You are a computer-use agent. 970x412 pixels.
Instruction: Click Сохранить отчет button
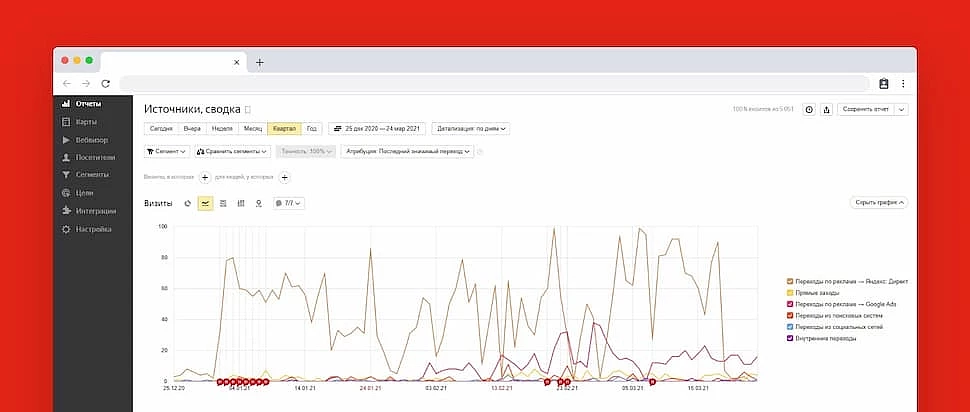point(865,109)
